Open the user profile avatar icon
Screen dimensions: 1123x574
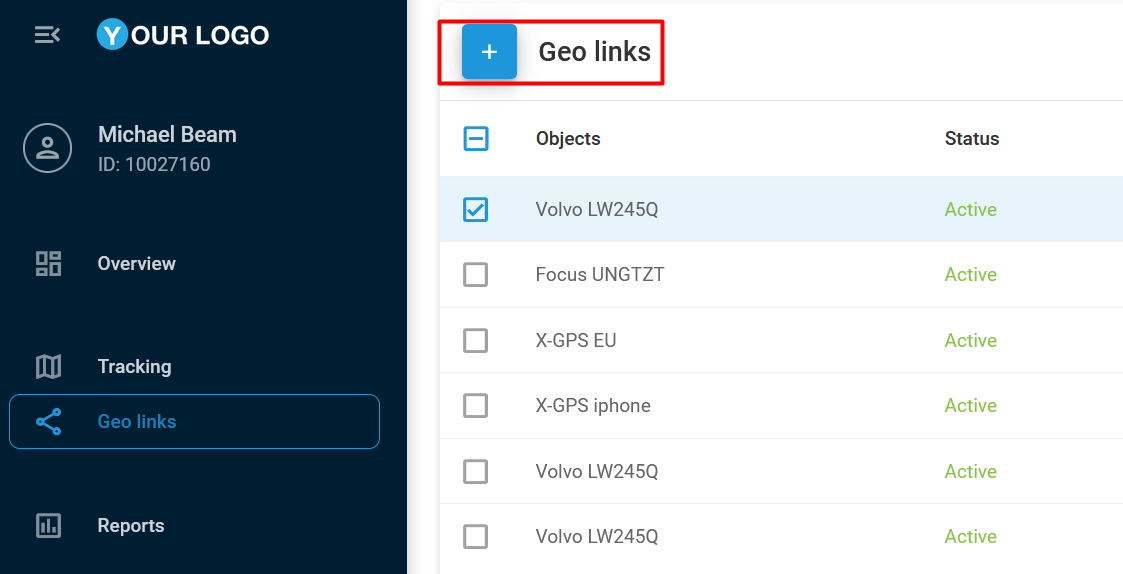click(47, 148)
